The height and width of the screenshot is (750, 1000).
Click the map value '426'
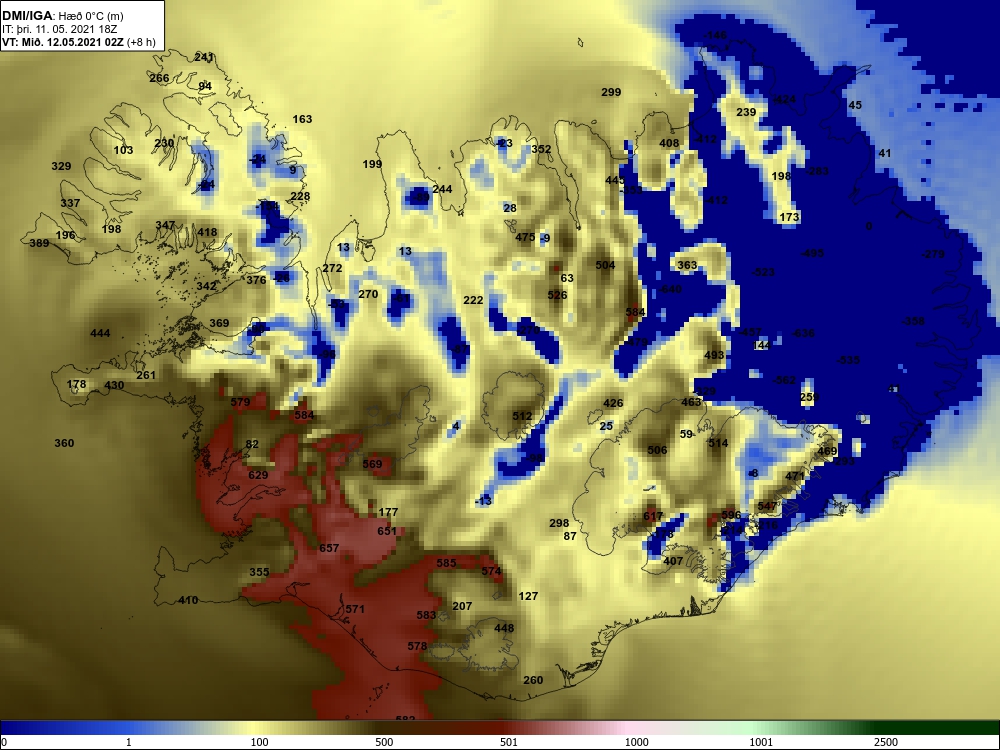pos(613,403)
